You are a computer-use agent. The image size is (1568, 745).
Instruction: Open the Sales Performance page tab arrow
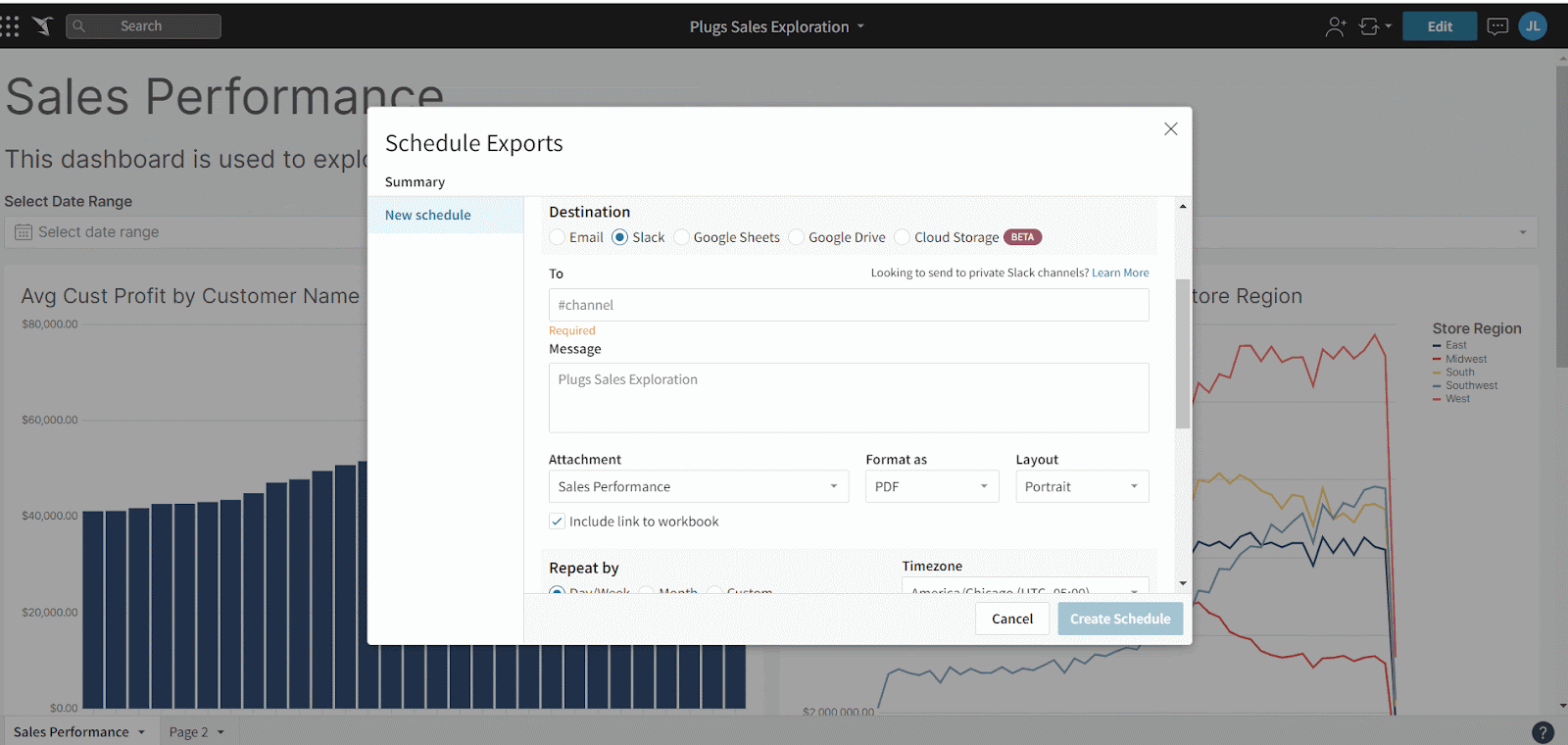pos(141,732)
